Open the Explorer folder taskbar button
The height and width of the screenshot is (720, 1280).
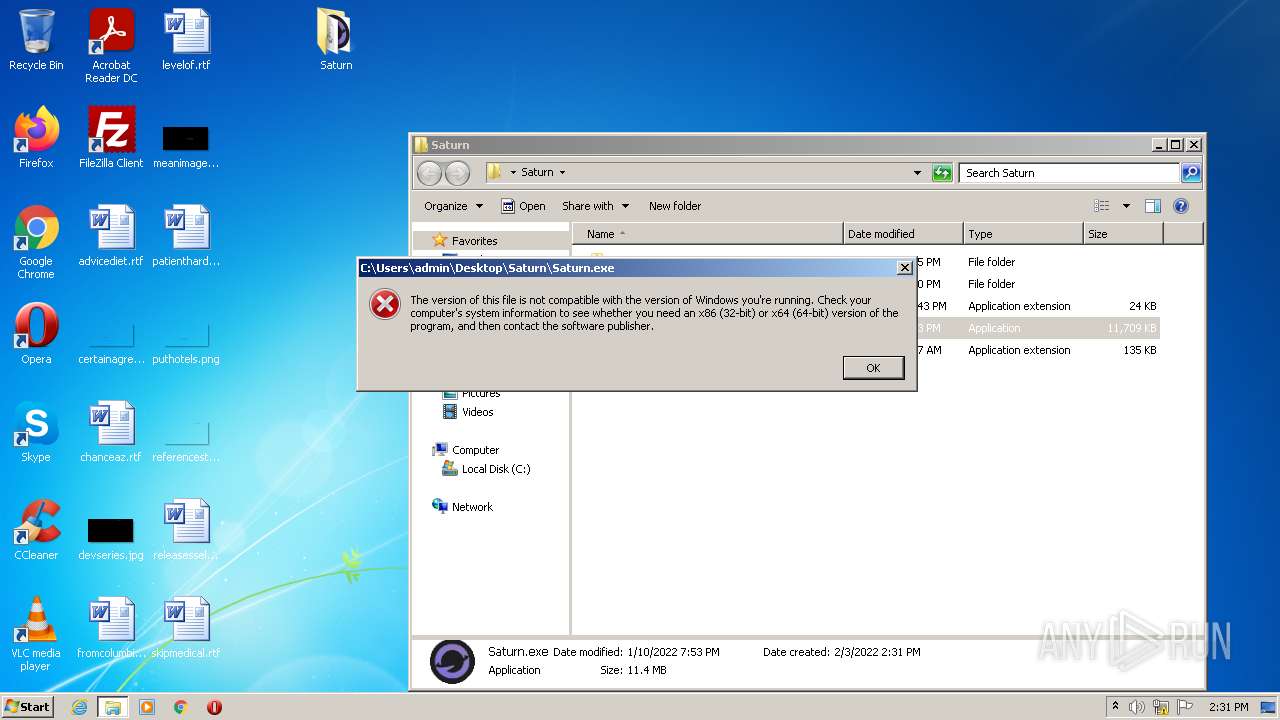point(113,707)
